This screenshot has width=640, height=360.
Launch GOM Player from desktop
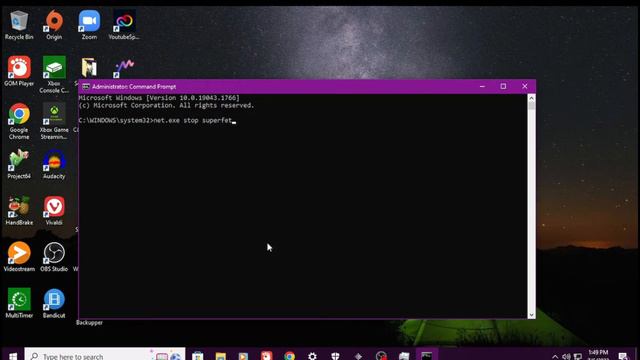click(x=19, y=71)
